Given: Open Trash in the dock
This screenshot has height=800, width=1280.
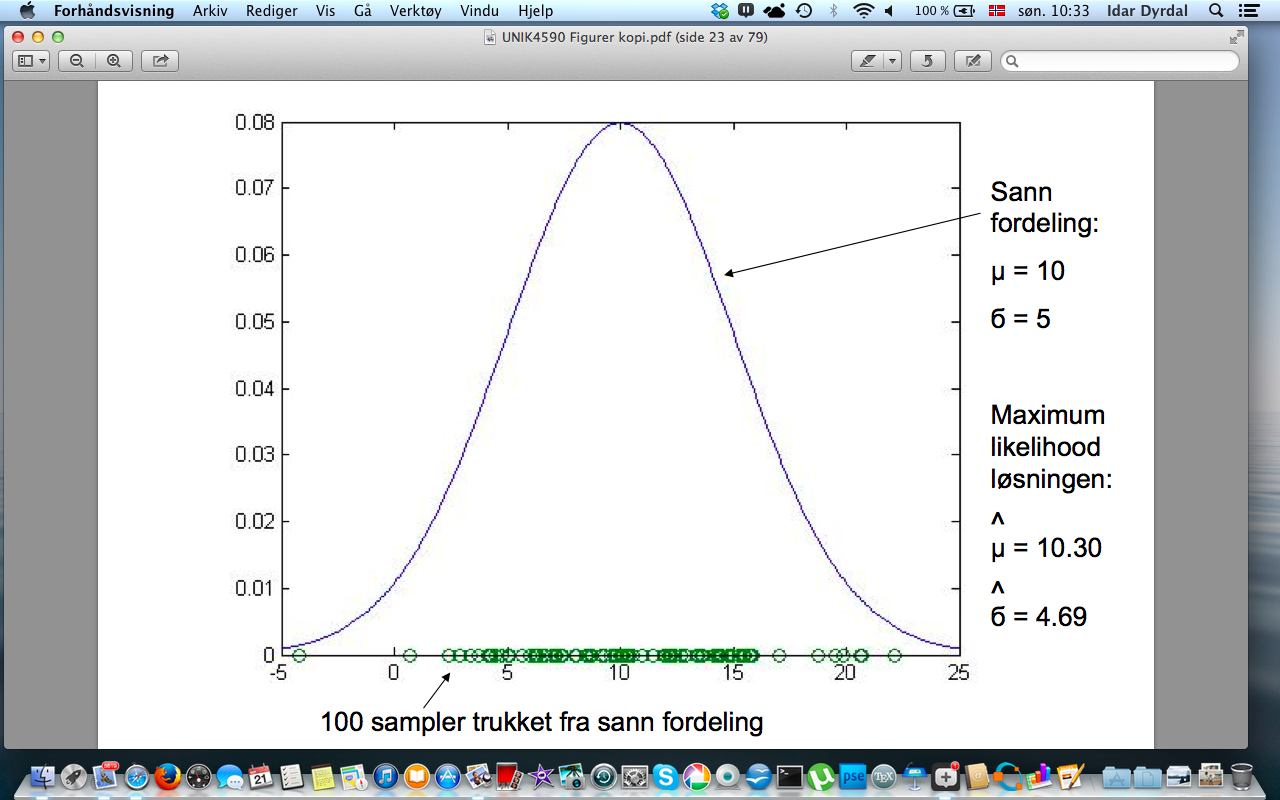Looking at the screenshot, I should (1241, 776).
